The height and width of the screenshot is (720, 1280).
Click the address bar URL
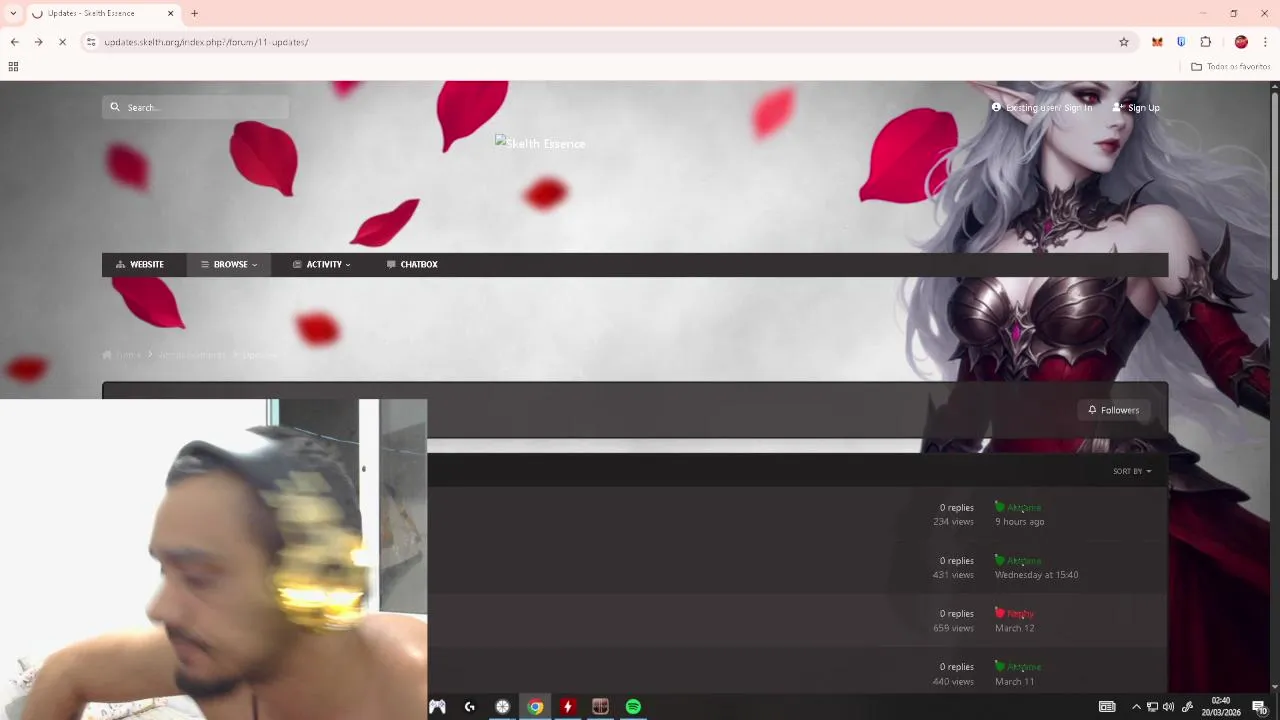coord(206,42)
